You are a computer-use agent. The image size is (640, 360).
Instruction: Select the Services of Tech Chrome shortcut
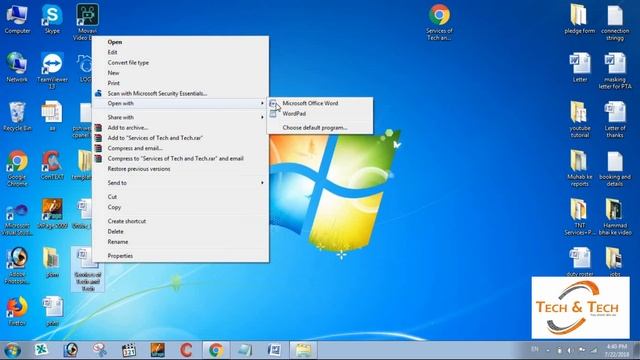(x=439, y=22)
